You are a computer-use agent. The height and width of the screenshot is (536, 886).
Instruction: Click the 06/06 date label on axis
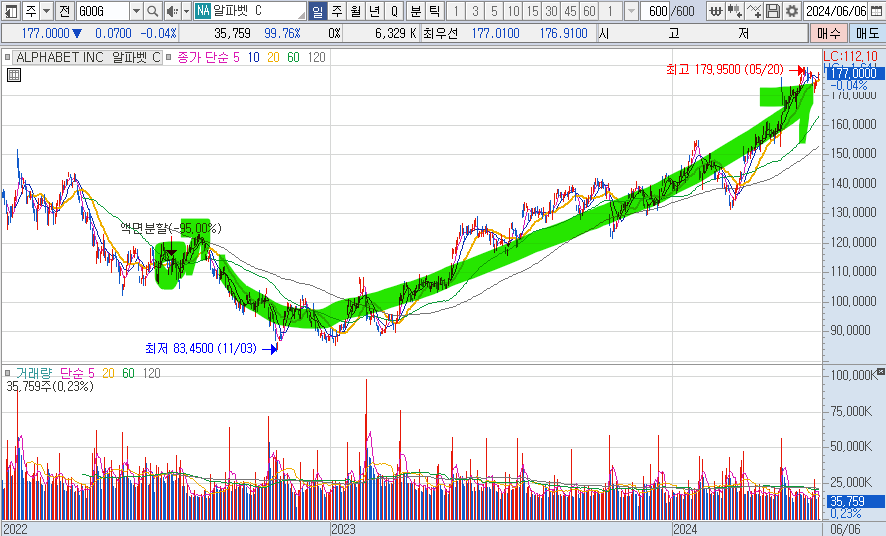click(x=845, y=529)
